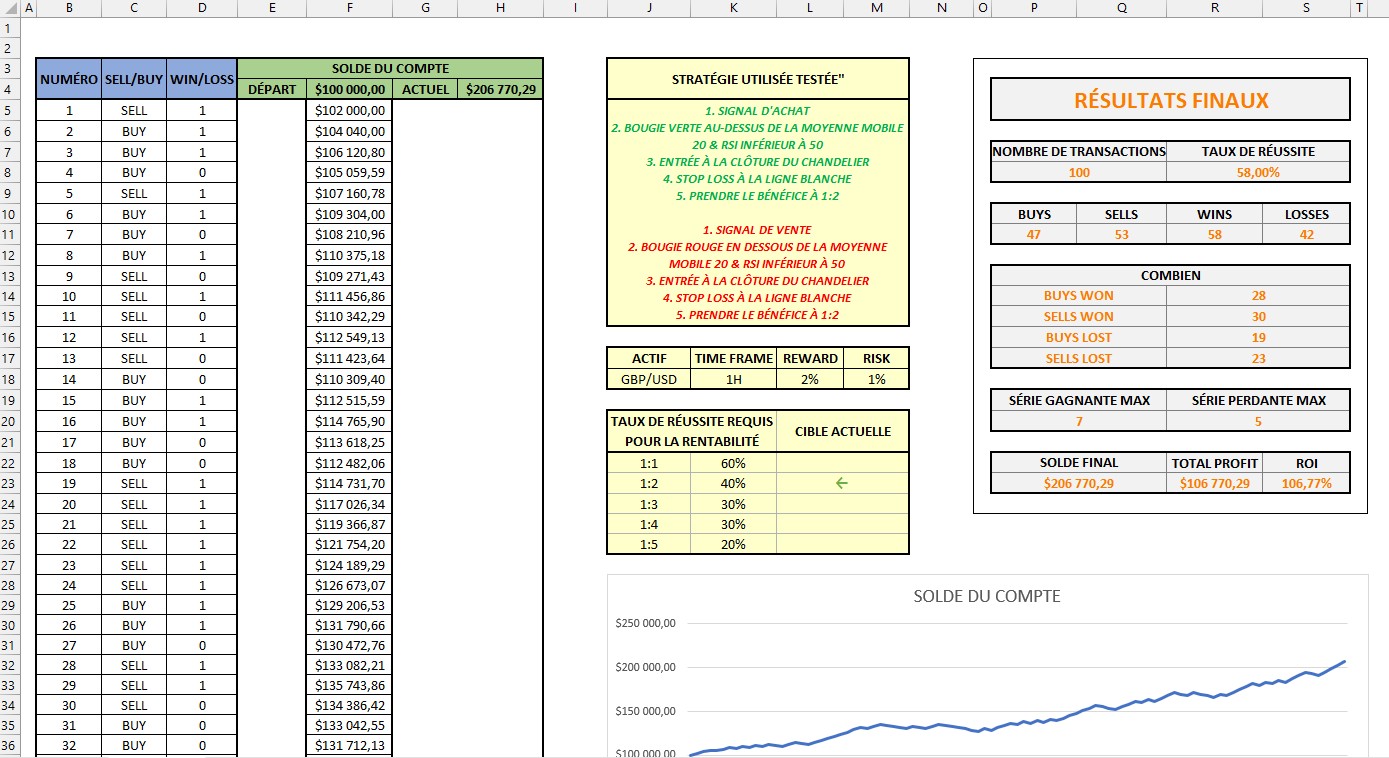Viewport: 1389px width, 758px height.
Task: Click the select-all corner of the sheet
Action: pyautogui.click(x=9, y=8)
